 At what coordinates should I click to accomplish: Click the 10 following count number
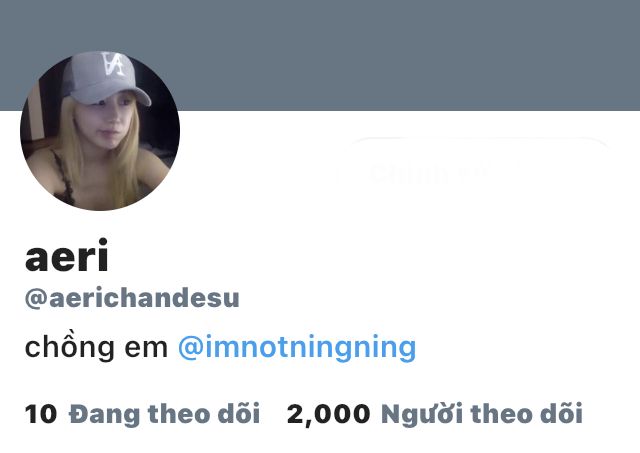click(41, 414)
